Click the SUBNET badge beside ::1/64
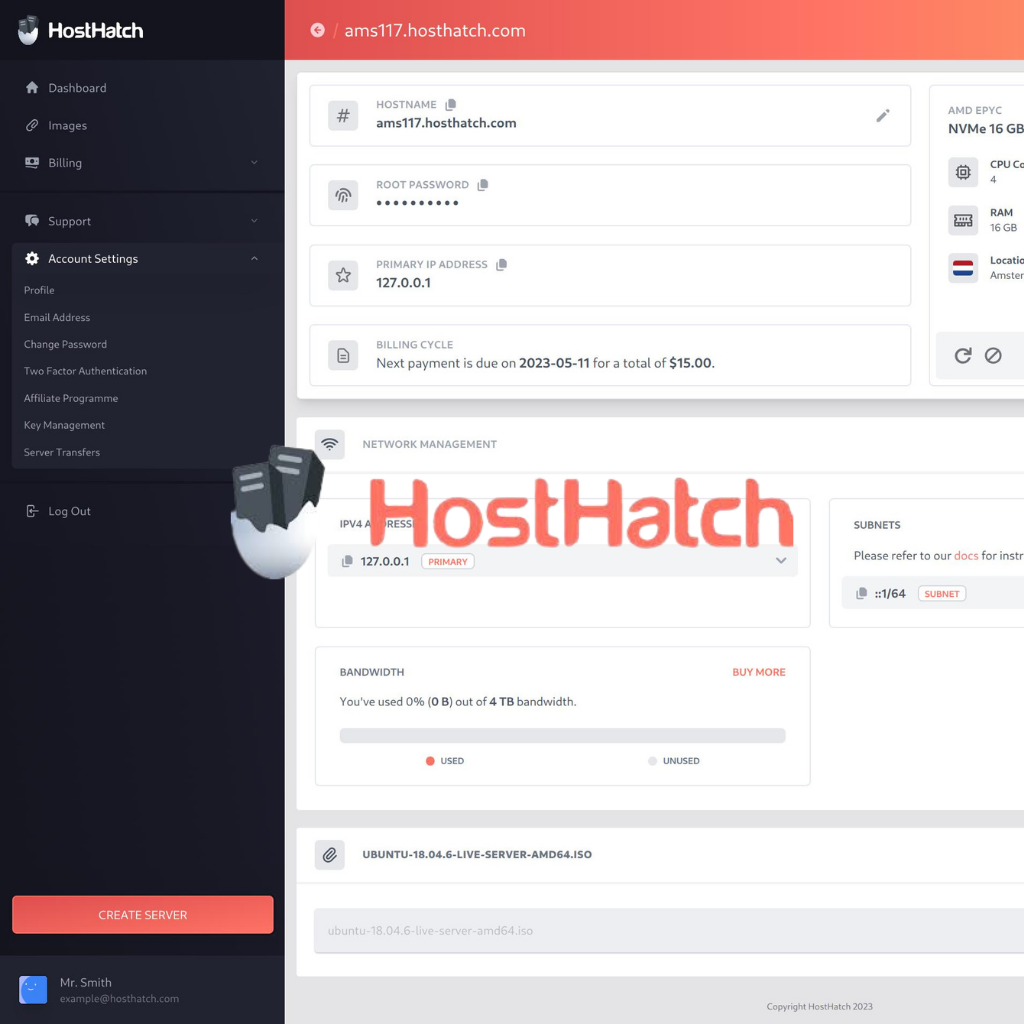Screen dimensions: 1024x1024 (942, 594)
